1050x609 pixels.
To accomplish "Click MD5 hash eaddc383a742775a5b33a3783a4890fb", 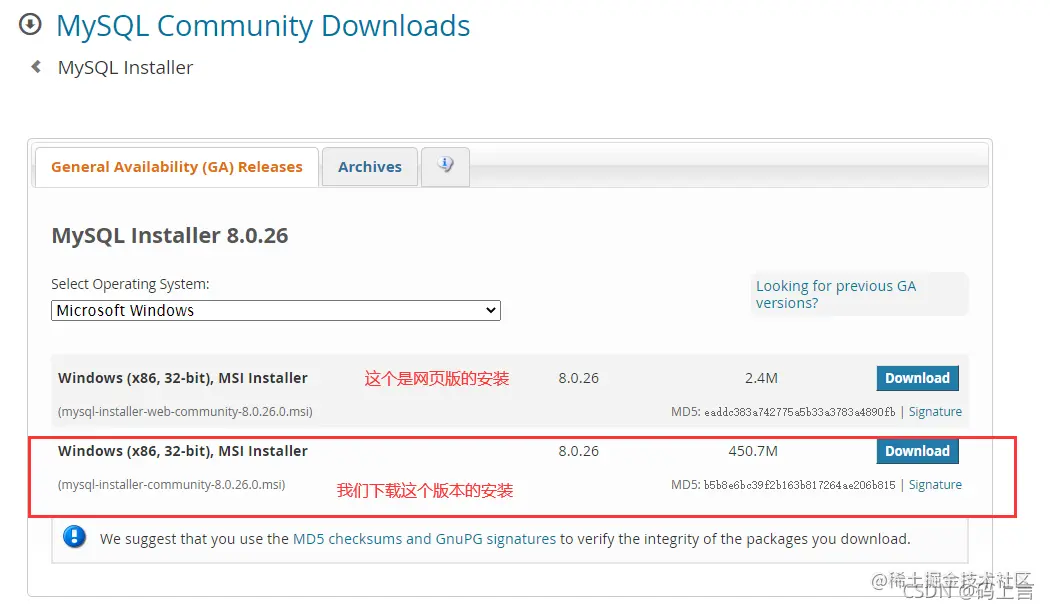I will pos(800,412).
